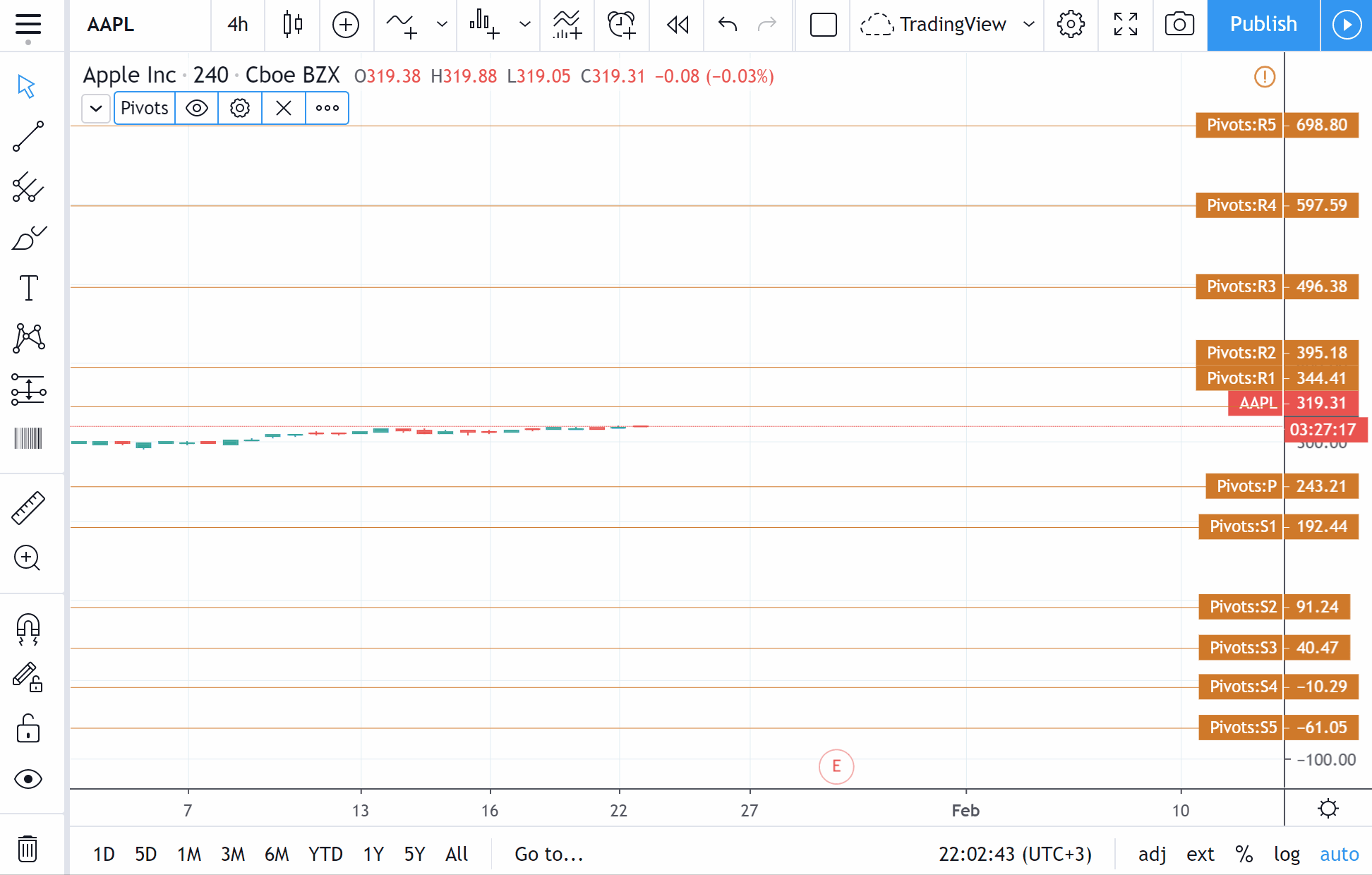Select the text annotation tool
The height and width of the screenshot is (875, 1372).
(x=28, y=288)
